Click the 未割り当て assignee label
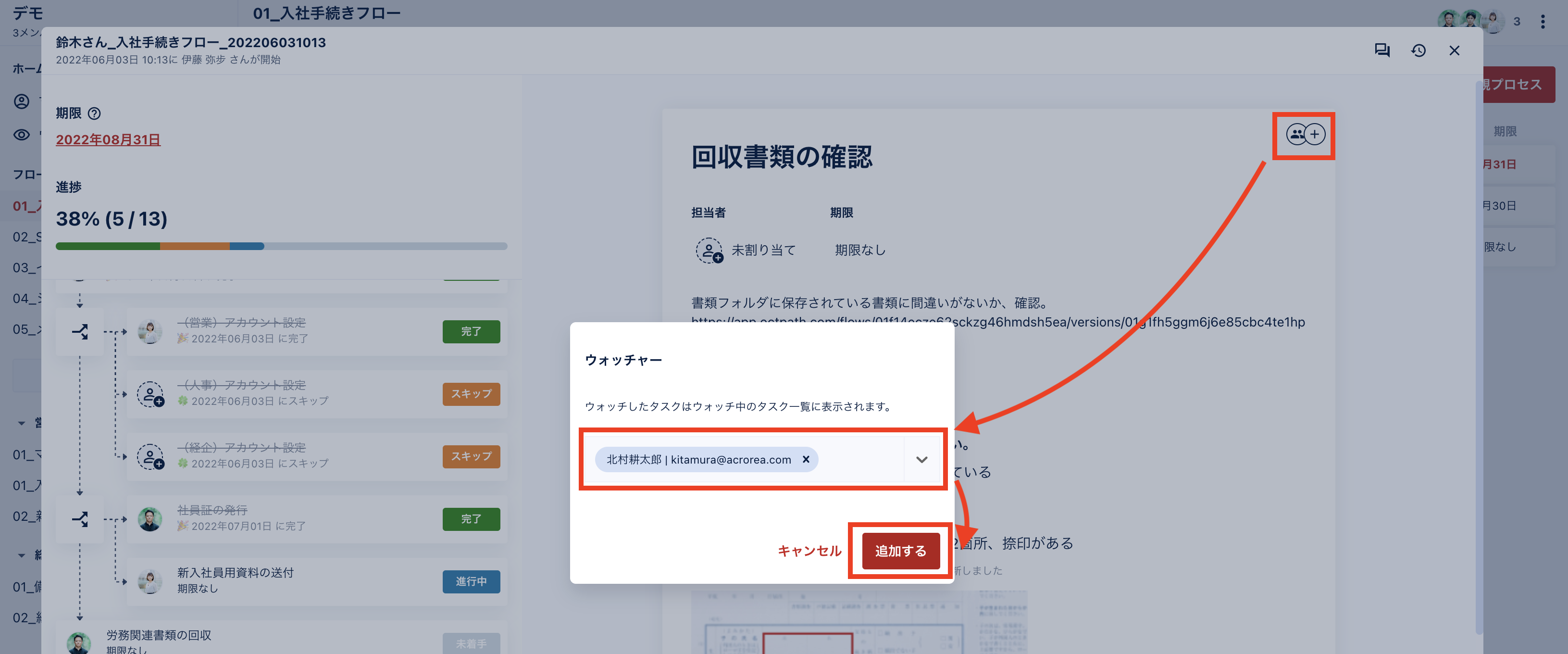Image resolution: width=1568 pixels, height=654 pixels. pyautogui.click(x=763, y=250)
